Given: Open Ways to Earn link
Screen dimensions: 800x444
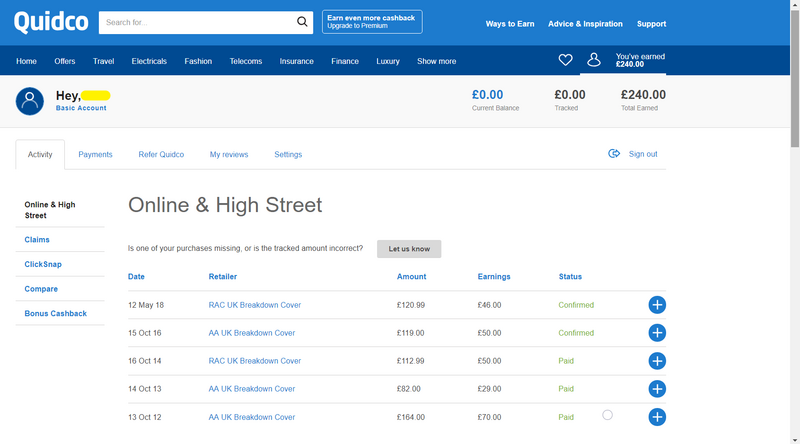Looking at the screenshot, I should pos(510,24).
